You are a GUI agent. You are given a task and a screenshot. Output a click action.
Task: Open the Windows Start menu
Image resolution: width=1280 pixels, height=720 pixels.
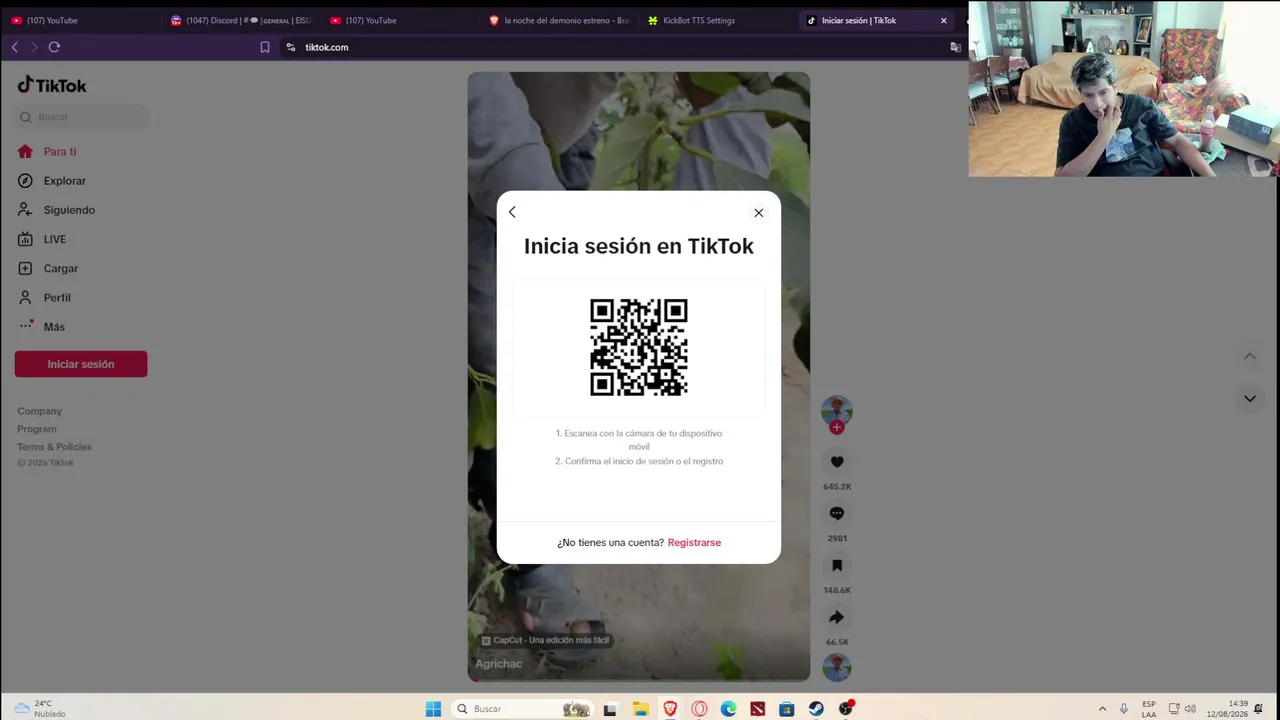pyautogui.click(x=433, y=709)
